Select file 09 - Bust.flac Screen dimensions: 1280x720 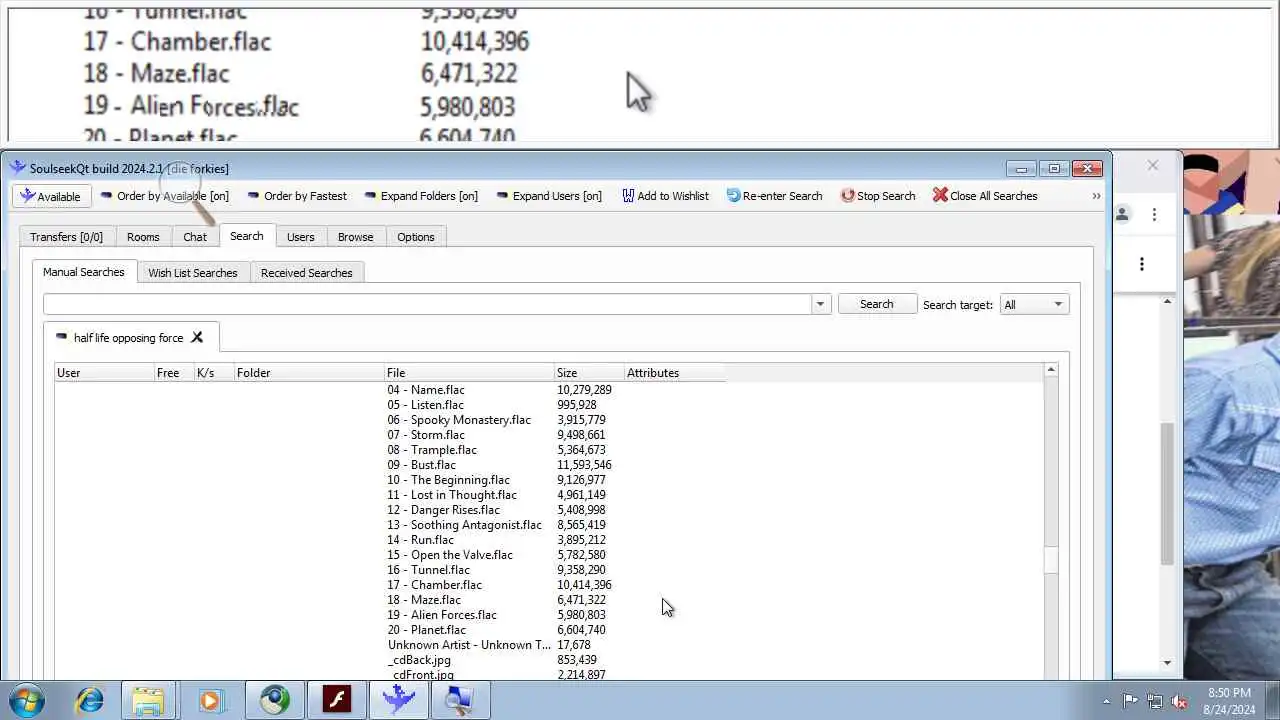[421, 465]
